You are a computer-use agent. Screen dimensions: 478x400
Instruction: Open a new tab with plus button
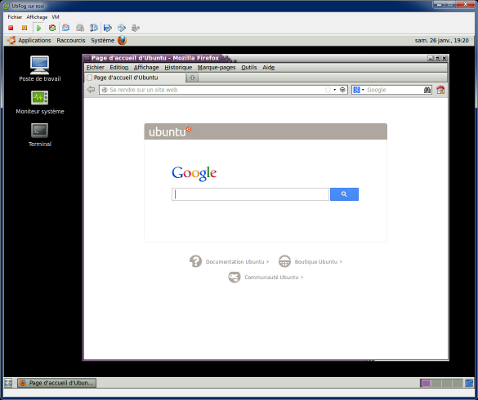[x=192, y=78]
